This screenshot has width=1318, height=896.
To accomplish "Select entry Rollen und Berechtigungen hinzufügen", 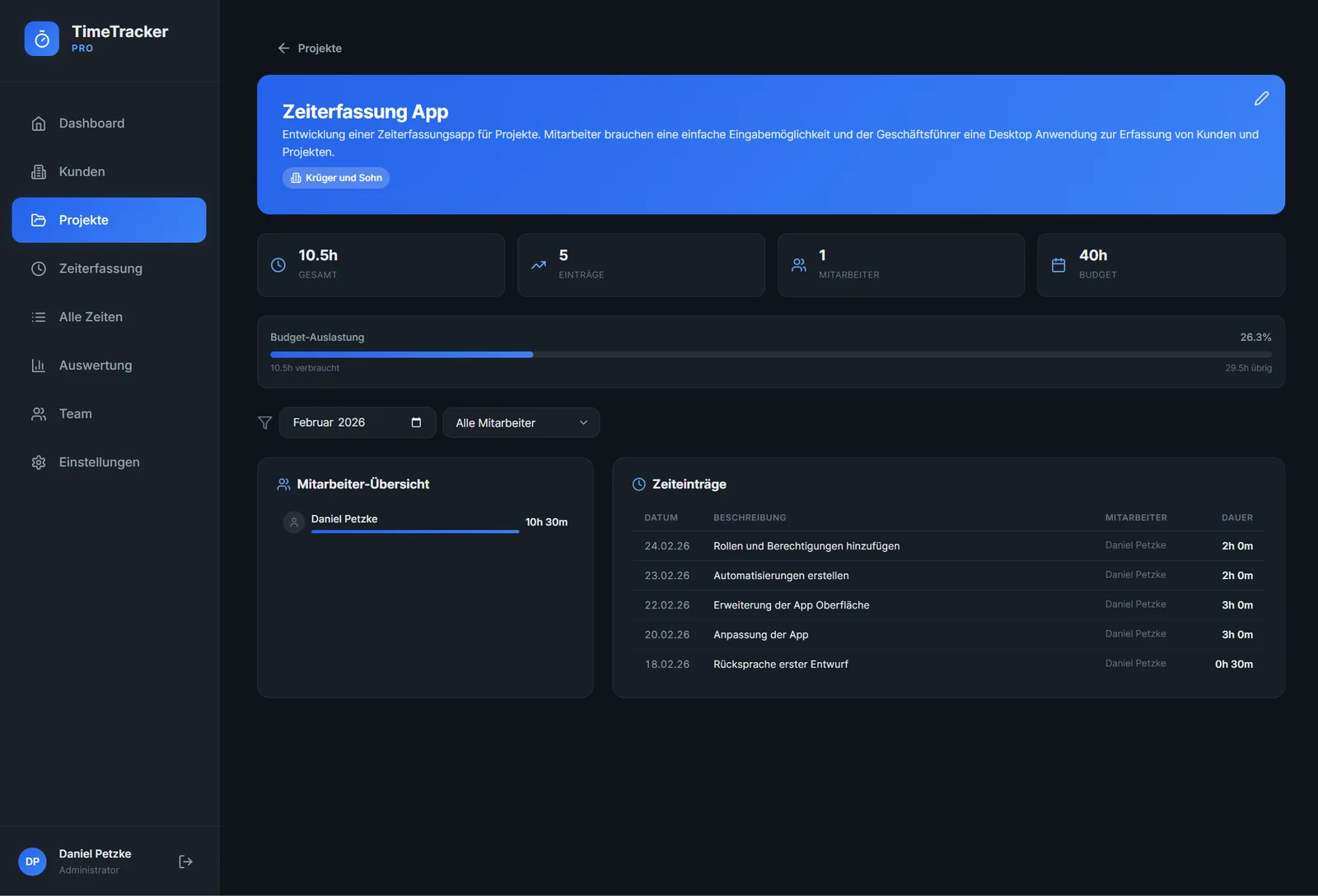I will [x=949, y=546].
